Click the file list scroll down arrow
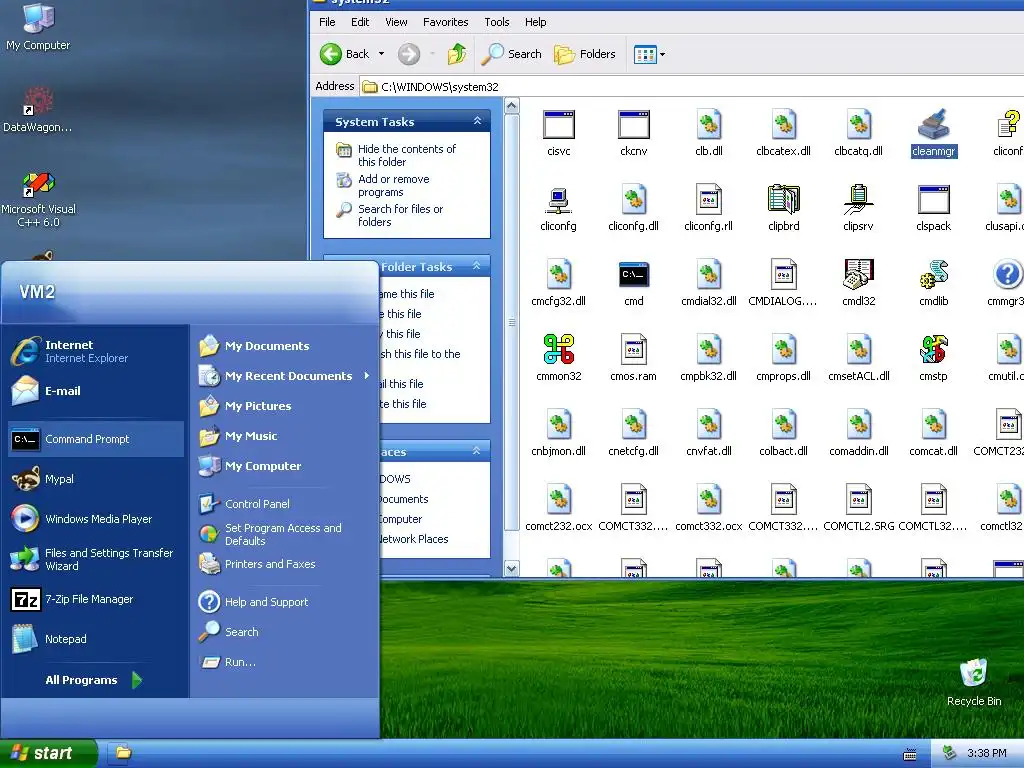The width and height of the screenshot is (1024, 768). [511, 568]
